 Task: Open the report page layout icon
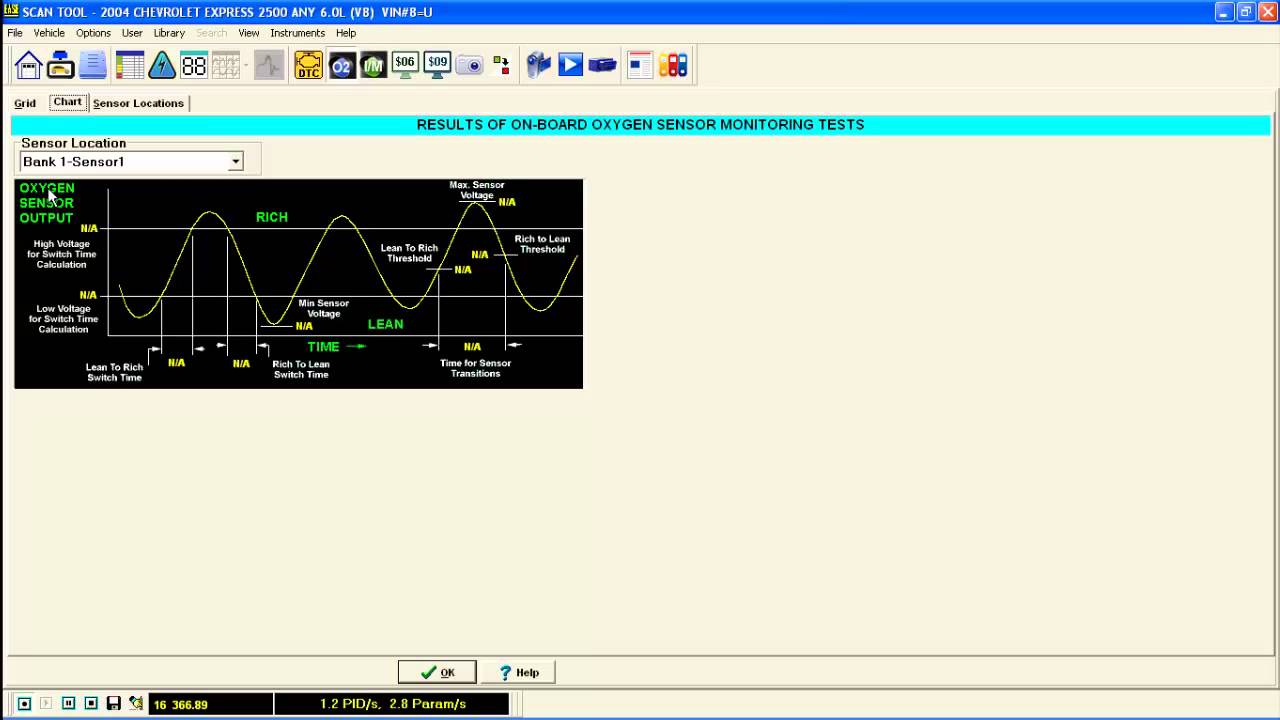pos(641,66)
